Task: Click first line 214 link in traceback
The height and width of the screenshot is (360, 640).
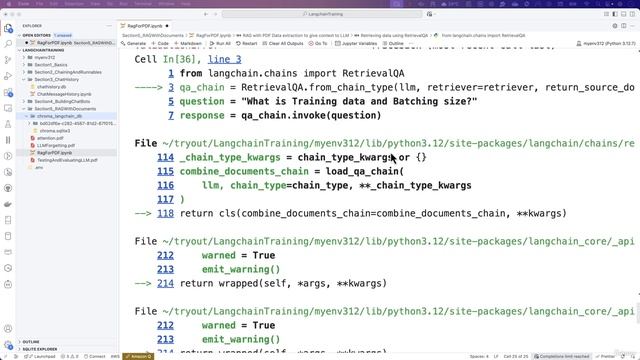Action: (165, 284)
